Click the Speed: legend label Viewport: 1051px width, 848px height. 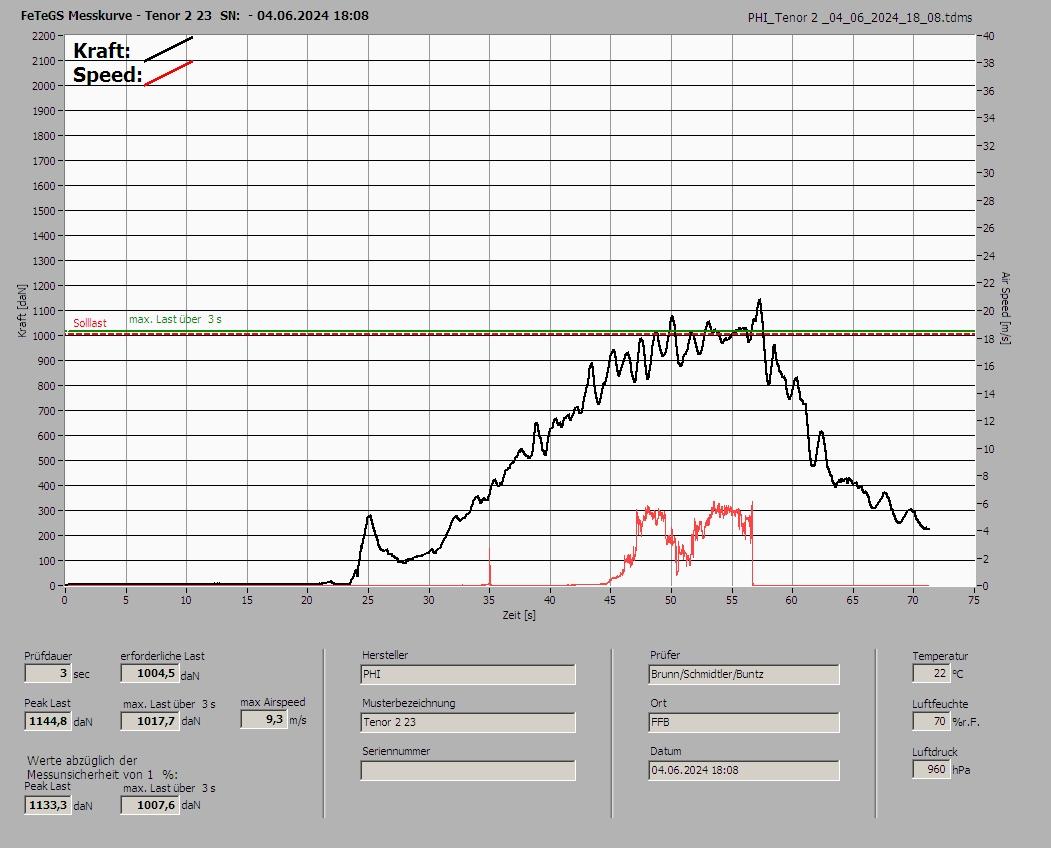[x=107, y=74]
